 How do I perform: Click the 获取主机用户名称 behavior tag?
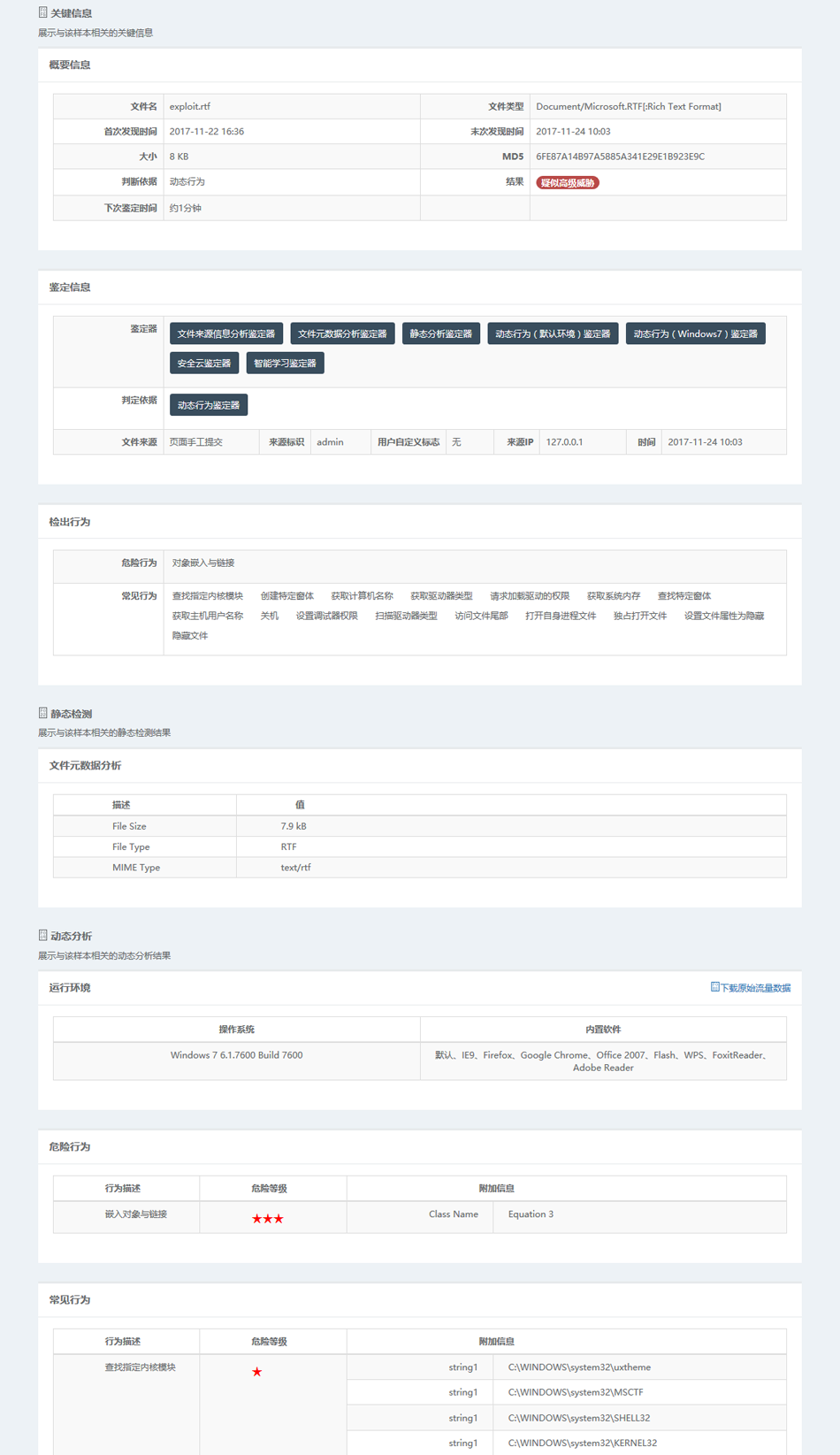coord(208,616)
